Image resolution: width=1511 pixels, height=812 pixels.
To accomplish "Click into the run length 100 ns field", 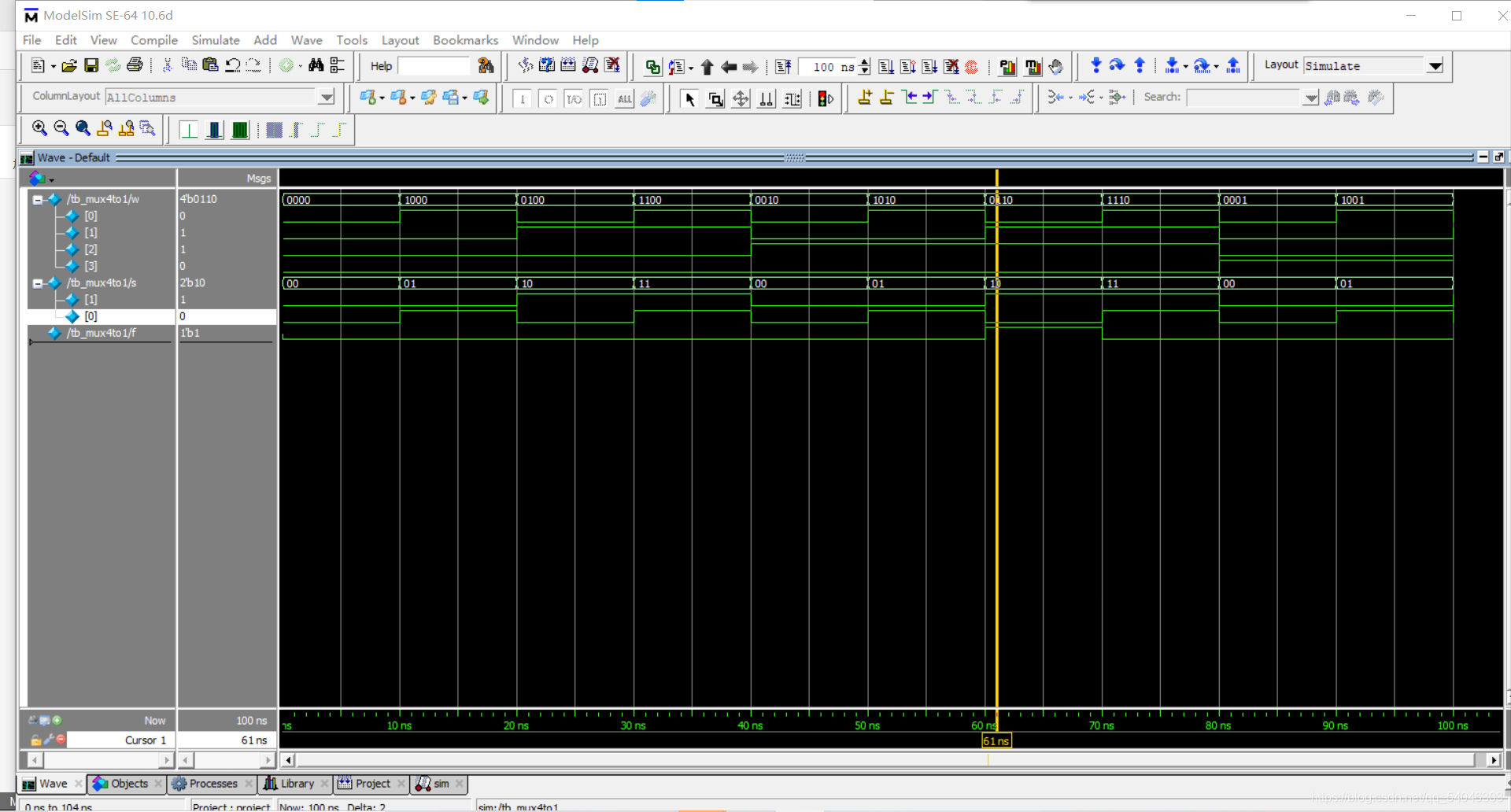I will click(827, 67).
